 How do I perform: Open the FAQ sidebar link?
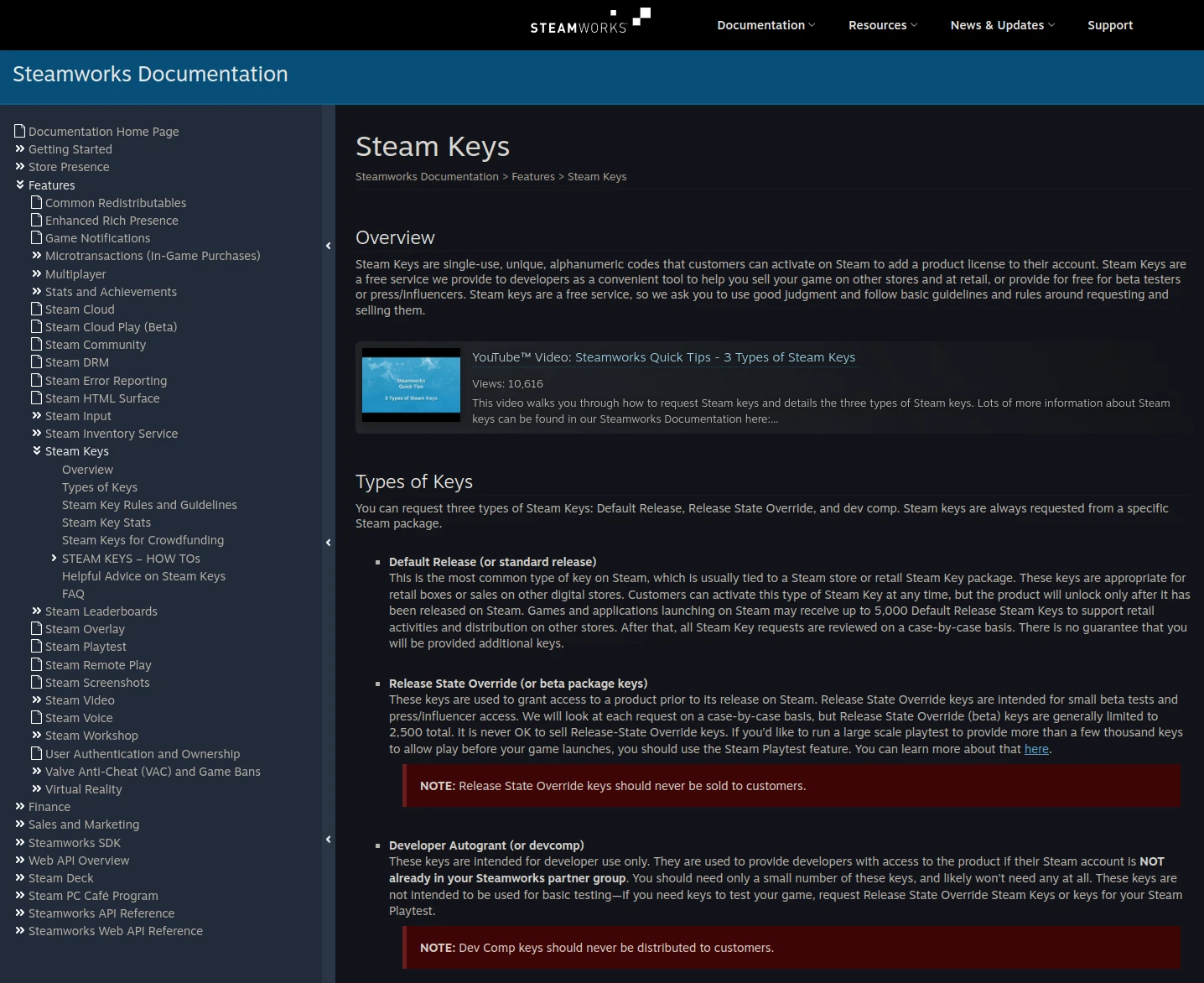73,594
